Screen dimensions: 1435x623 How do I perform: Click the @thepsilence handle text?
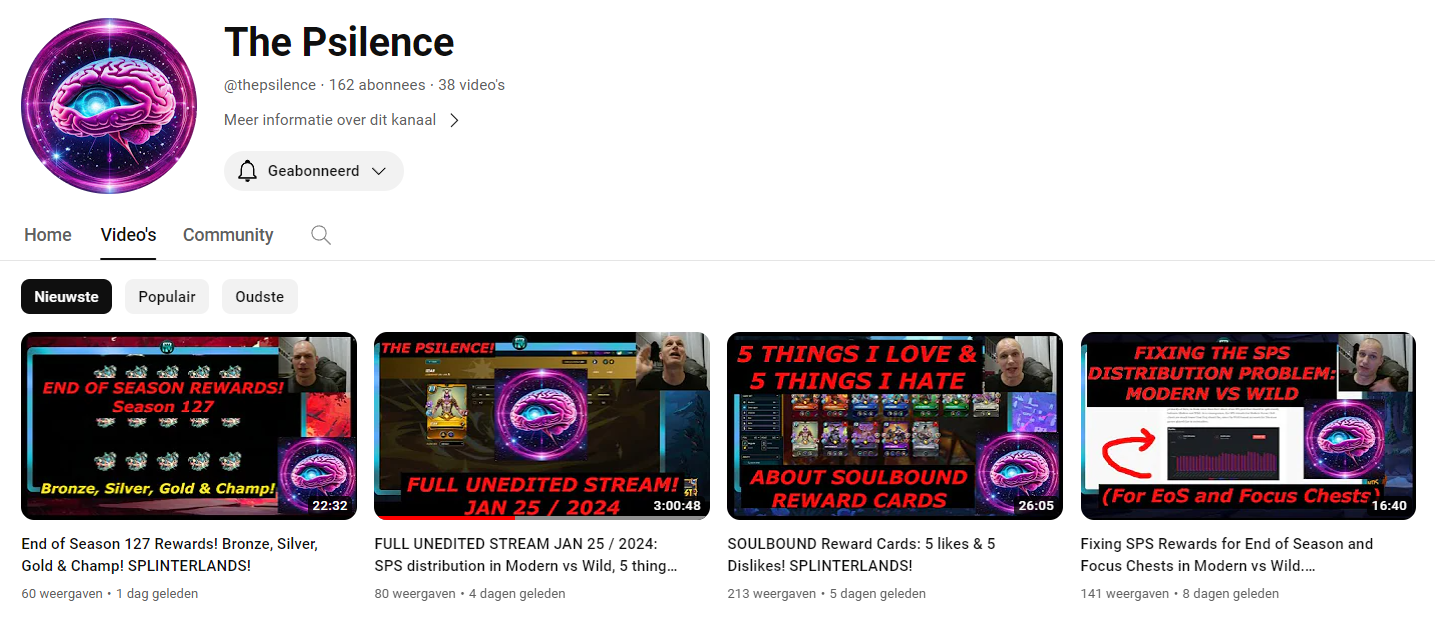pos(270,85)
